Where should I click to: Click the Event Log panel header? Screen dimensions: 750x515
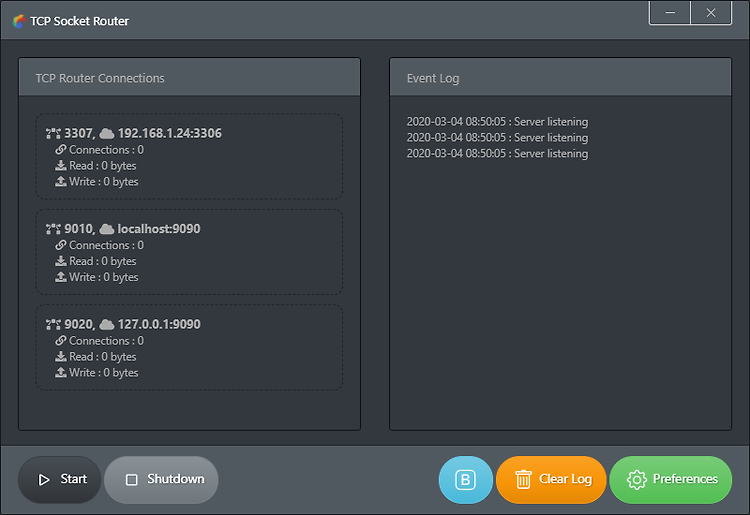click(x=560, y=77)
